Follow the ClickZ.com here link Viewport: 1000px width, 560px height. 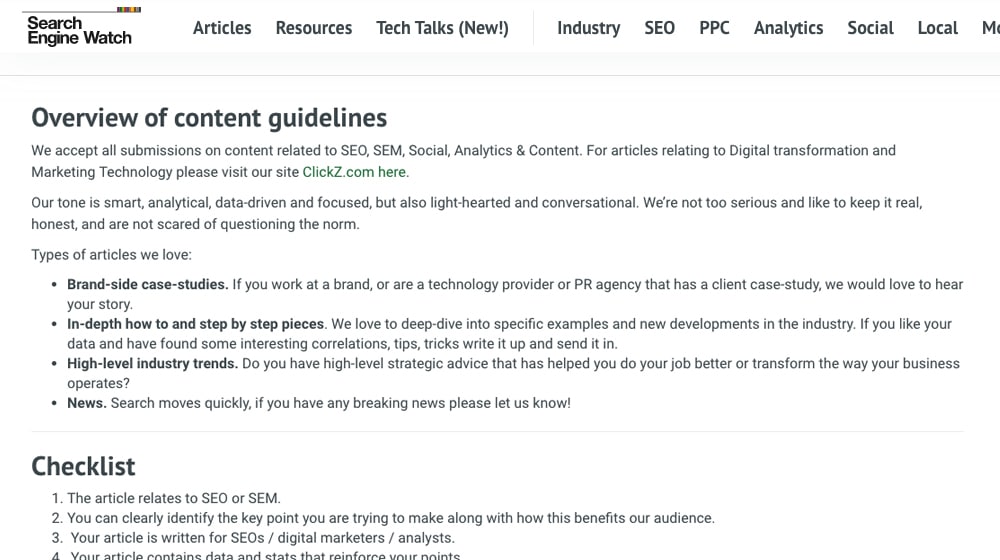pyautogui.click(x=354, y=172)
